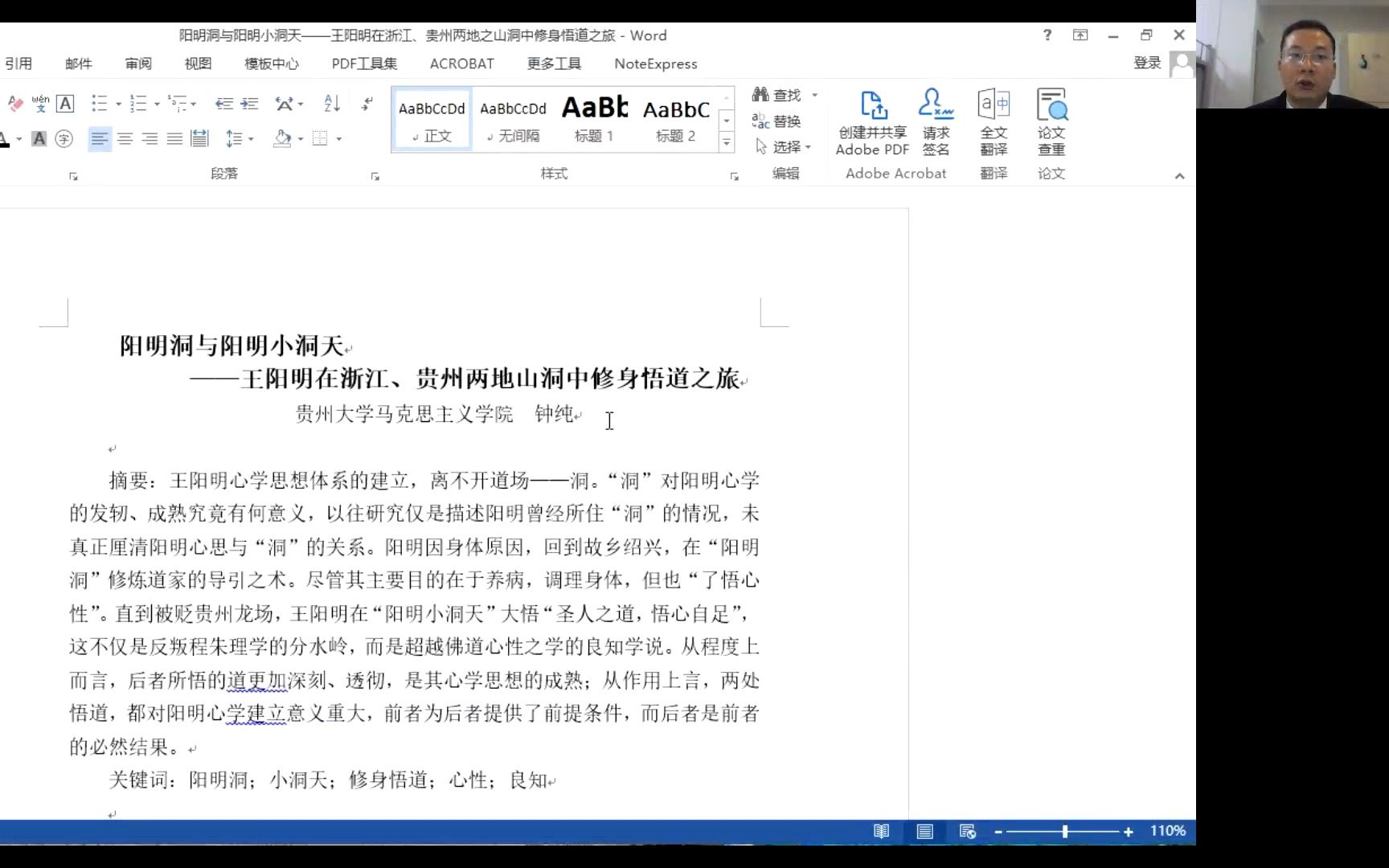
Task: Open the NoteExpress tab
Action: [x=656, y=63]
